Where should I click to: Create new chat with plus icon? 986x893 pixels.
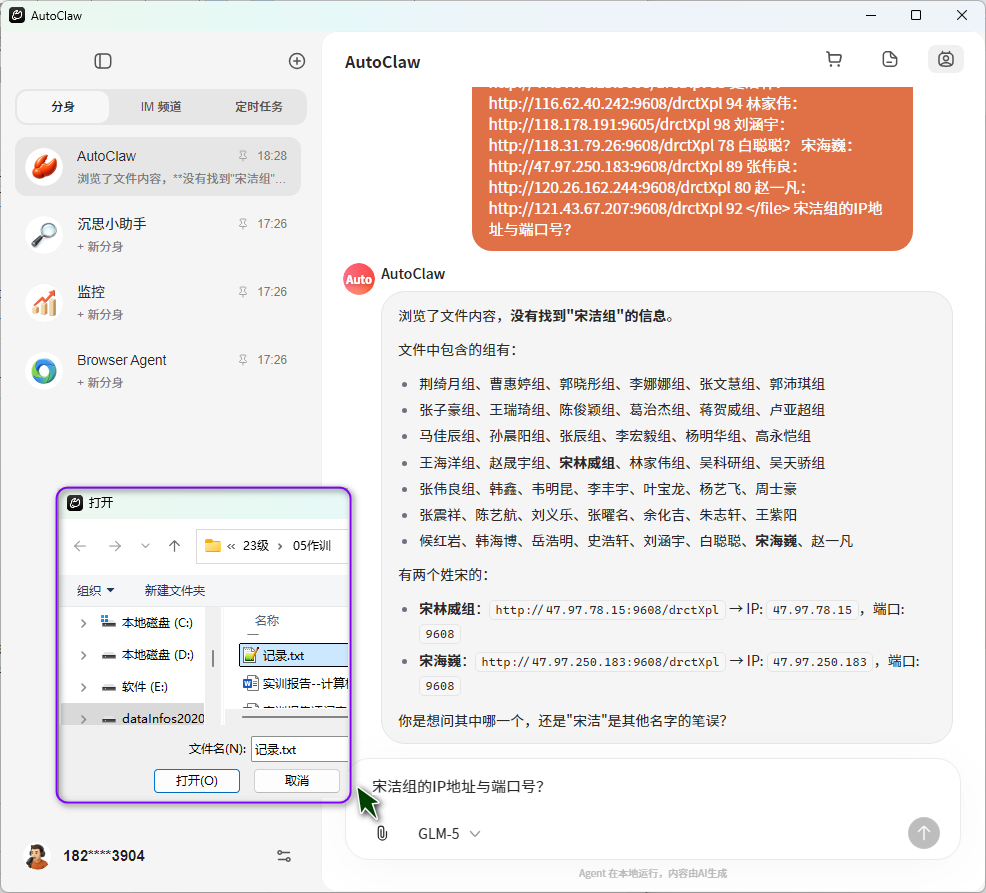pos(297,61)
